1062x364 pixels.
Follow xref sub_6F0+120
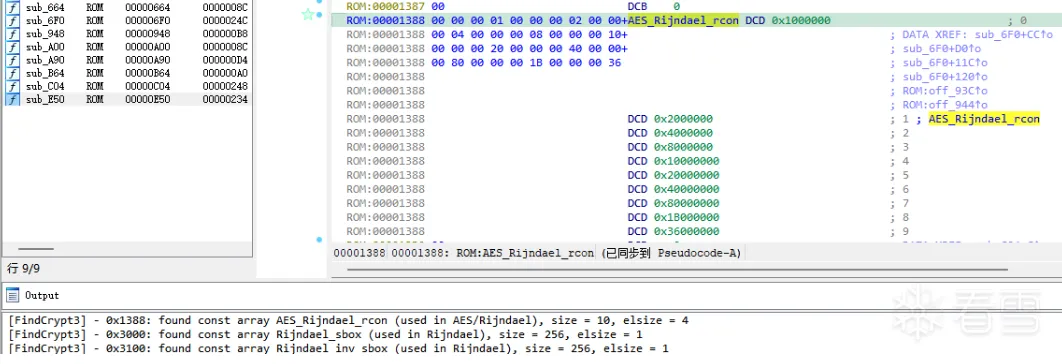click(x=945, y=77)
